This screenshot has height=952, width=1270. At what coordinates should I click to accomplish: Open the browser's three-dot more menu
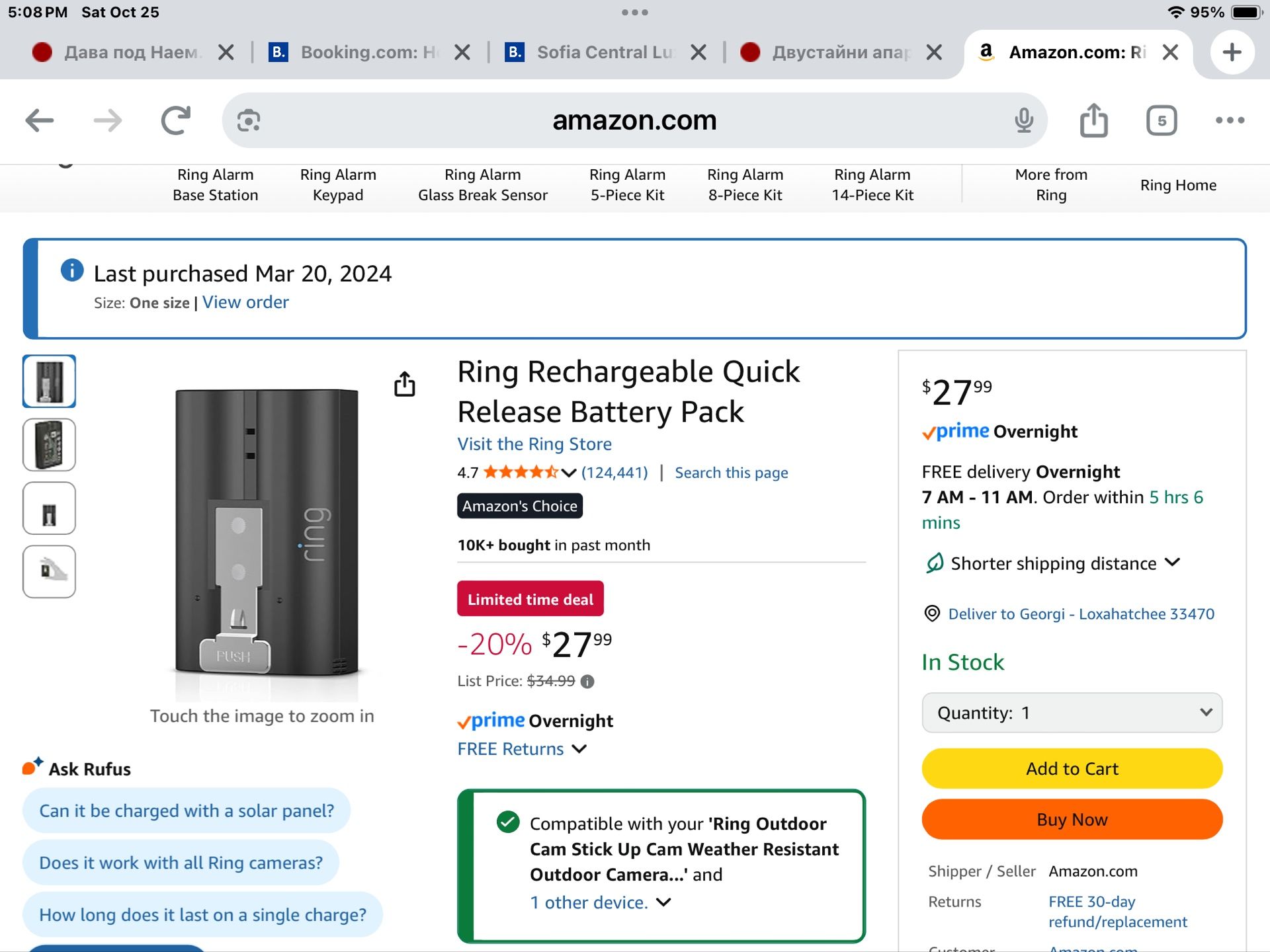[1229, 120]
